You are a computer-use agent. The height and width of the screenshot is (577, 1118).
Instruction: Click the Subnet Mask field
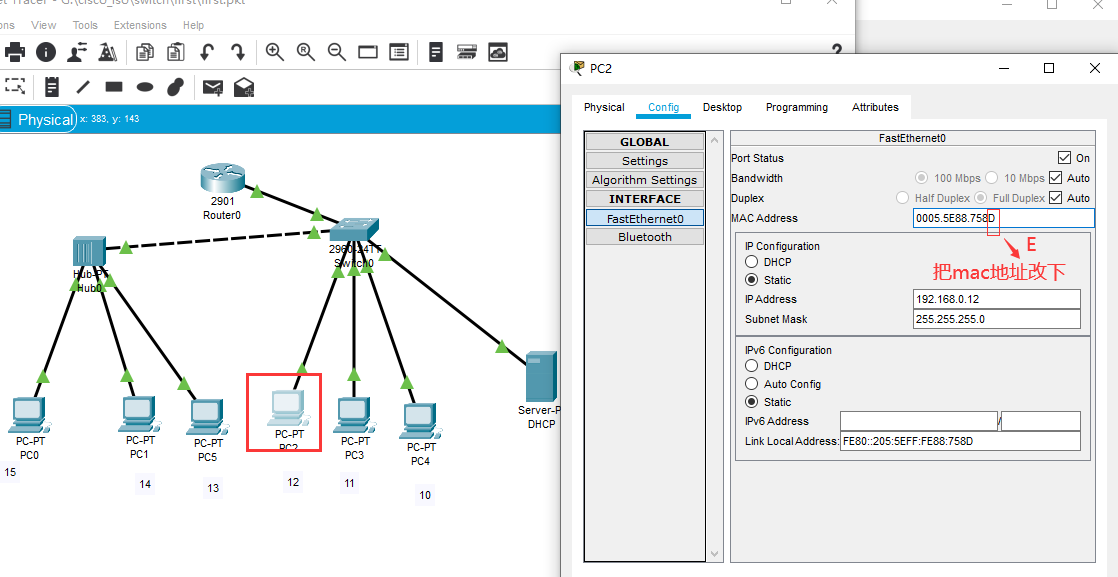[996, 319]
